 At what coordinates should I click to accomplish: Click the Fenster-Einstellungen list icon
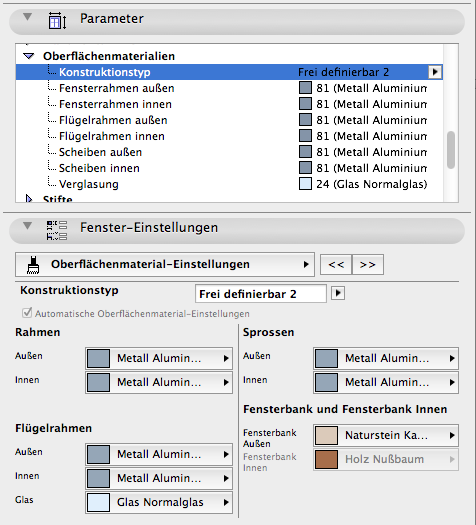click(57, 230)
